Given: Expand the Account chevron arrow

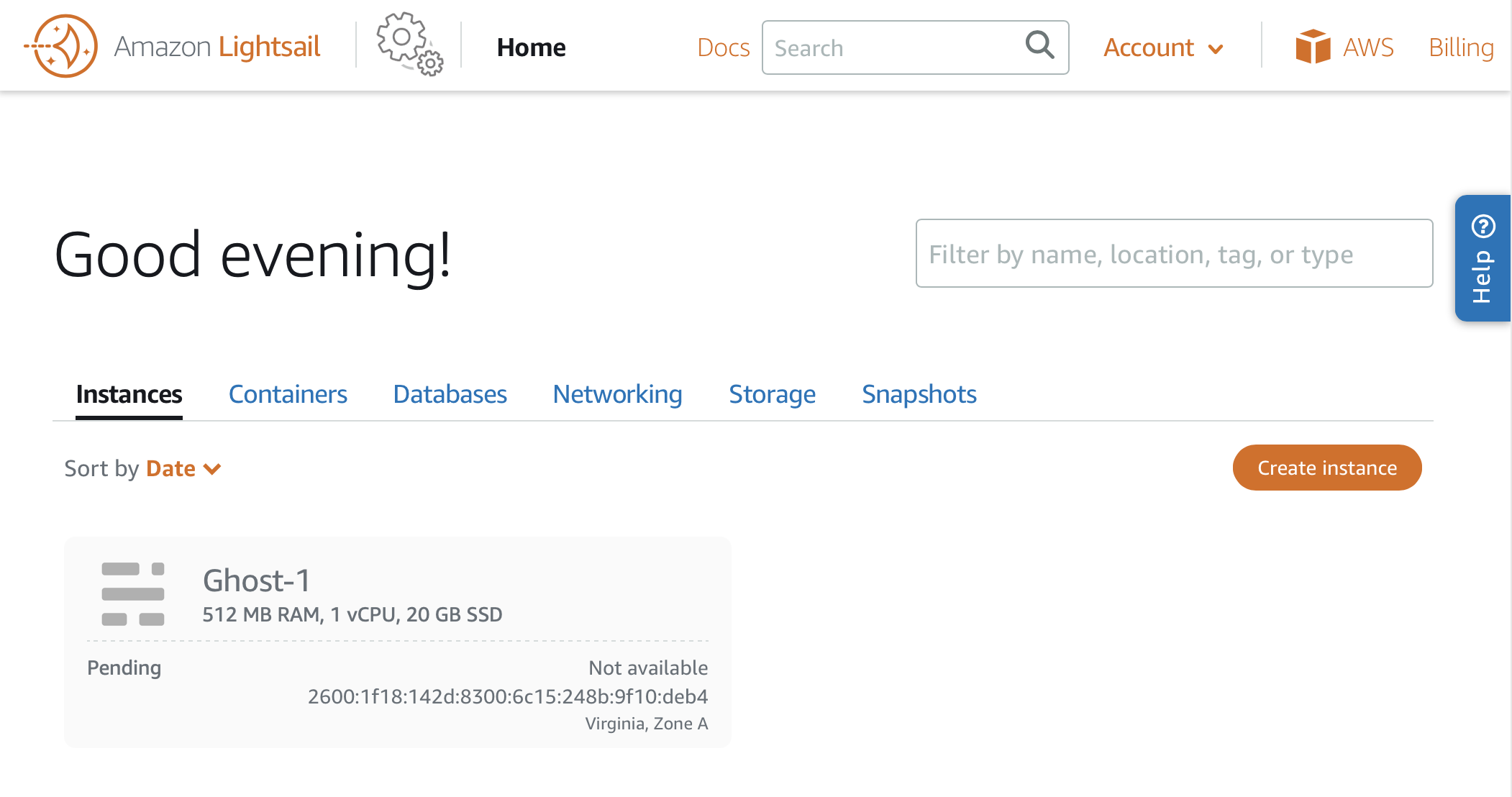Looking at the screenshot, I should click(1216, 49).
